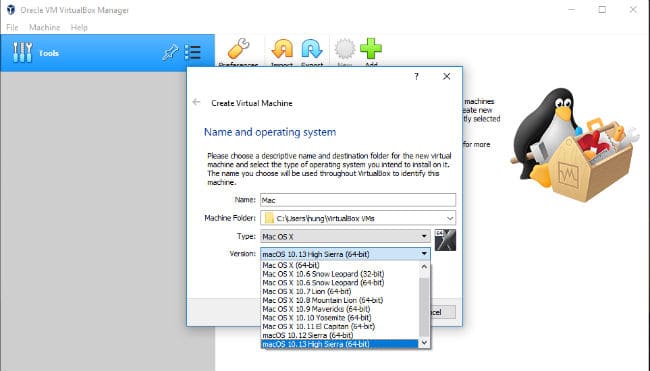Click the partially hidden Cancel button
The image size is (650, 371).
coord(443,312)
